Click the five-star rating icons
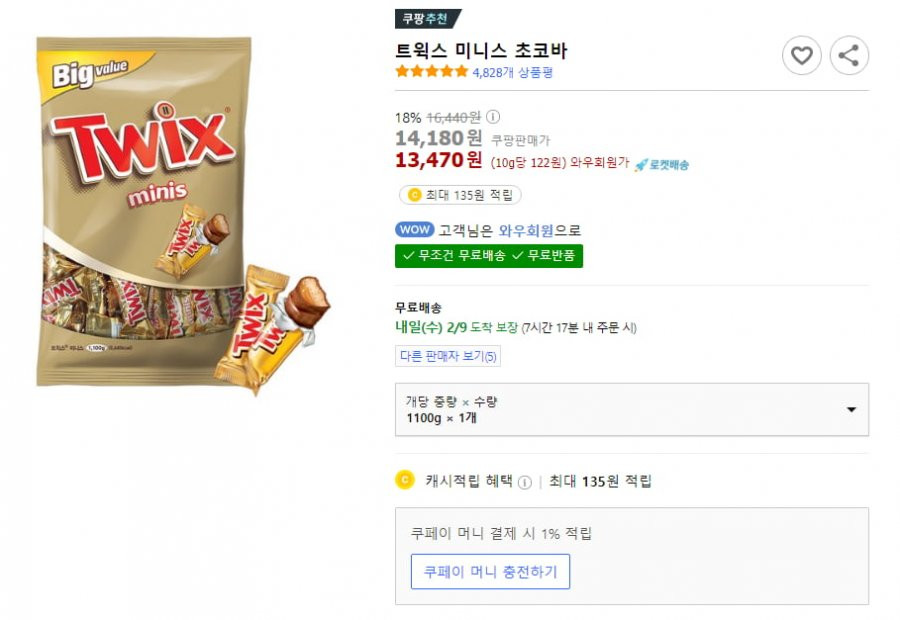The width and height of the screenshot is (900, 620). [x=432, y=72]
